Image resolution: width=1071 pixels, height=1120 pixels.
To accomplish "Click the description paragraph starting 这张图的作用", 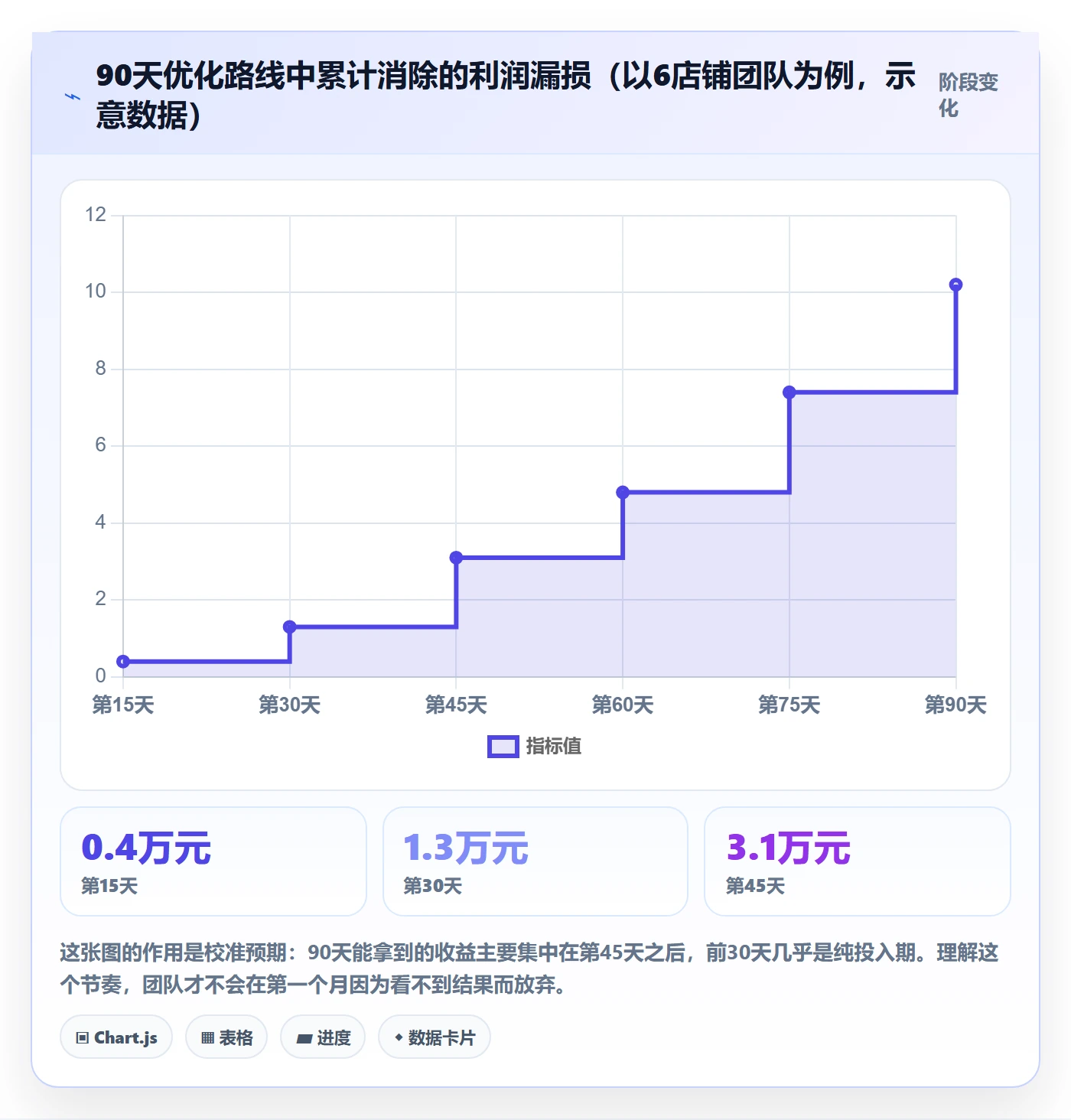I will point(529,969).
